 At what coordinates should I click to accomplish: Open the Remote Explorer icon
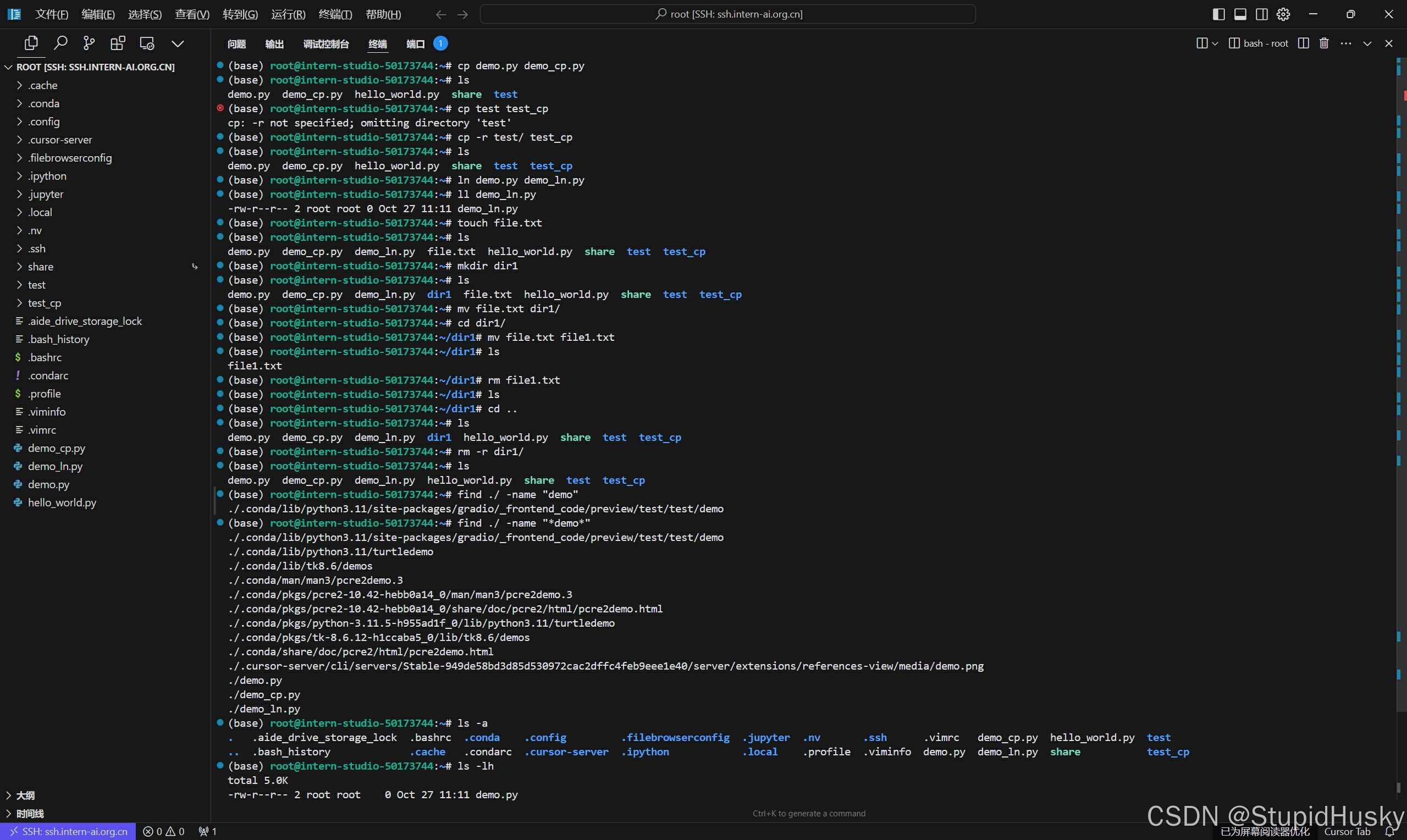click(147, 42)
